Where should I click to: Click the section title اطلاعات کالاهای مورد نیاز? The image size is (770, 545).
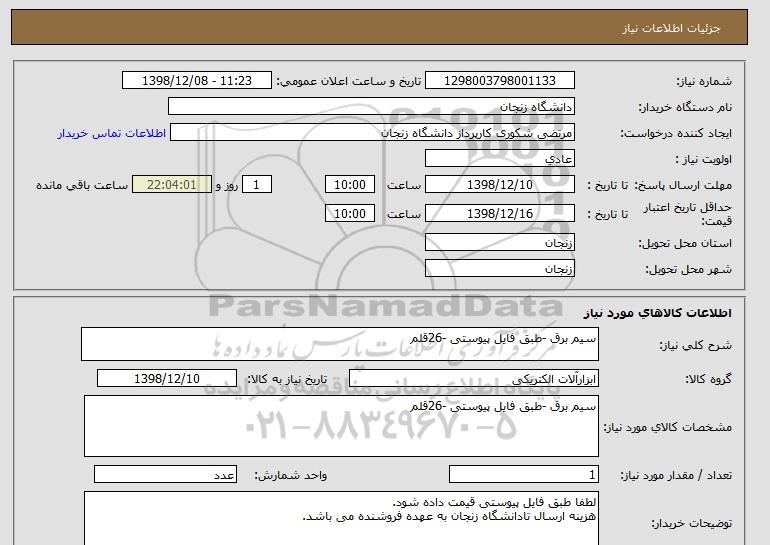pyautogui.click(x=658, y=313)
